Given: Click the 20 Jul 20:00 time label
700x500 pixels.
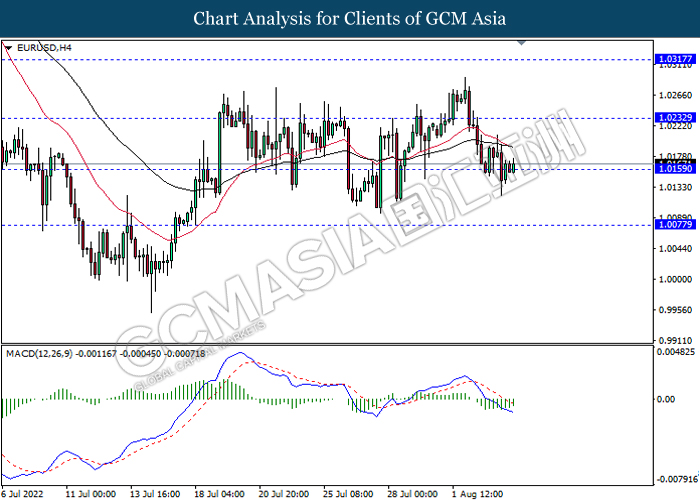Looking at the screenshot, I should pos(283,494).
